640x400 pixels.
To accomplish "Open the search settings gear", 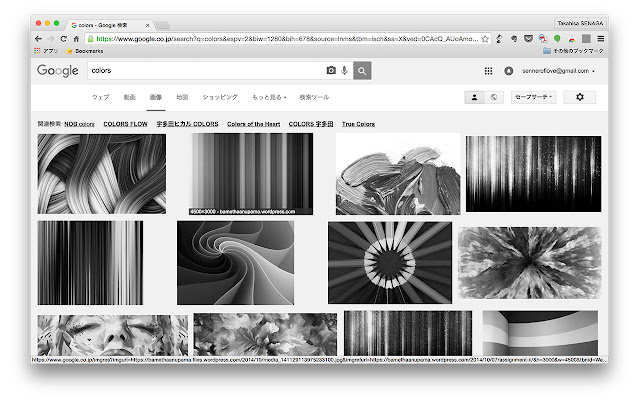I will click(580, 97).
